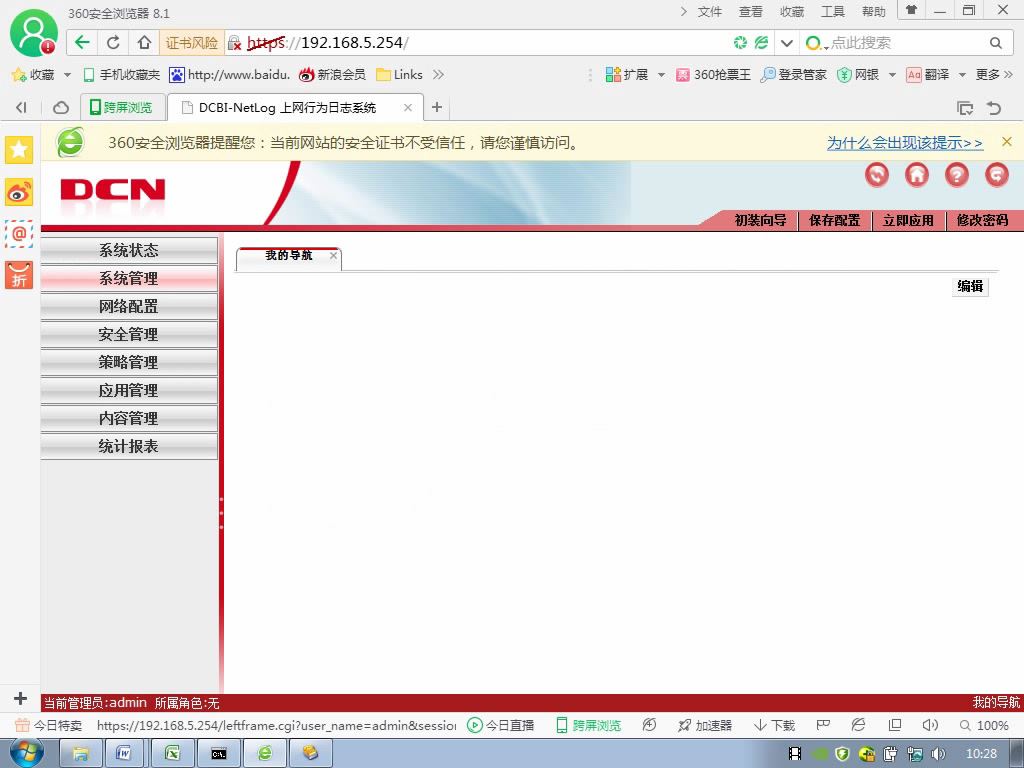Click the 保存配置 button
Image resolution: width=1024 pixels, height=768 pixels.
click(x=834, y=220)
